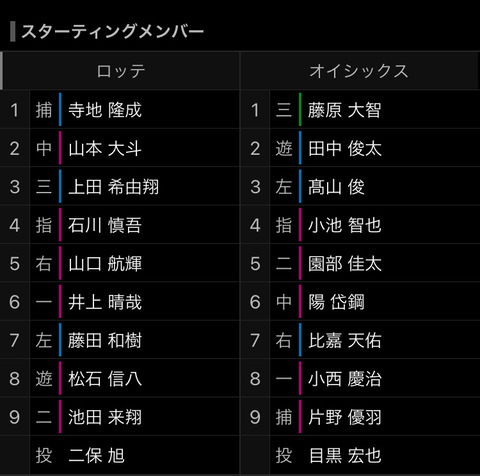Click the スターティングメンバー section heading
The image size is (480, 476).
pyautogui.click(x=112, y=32)
